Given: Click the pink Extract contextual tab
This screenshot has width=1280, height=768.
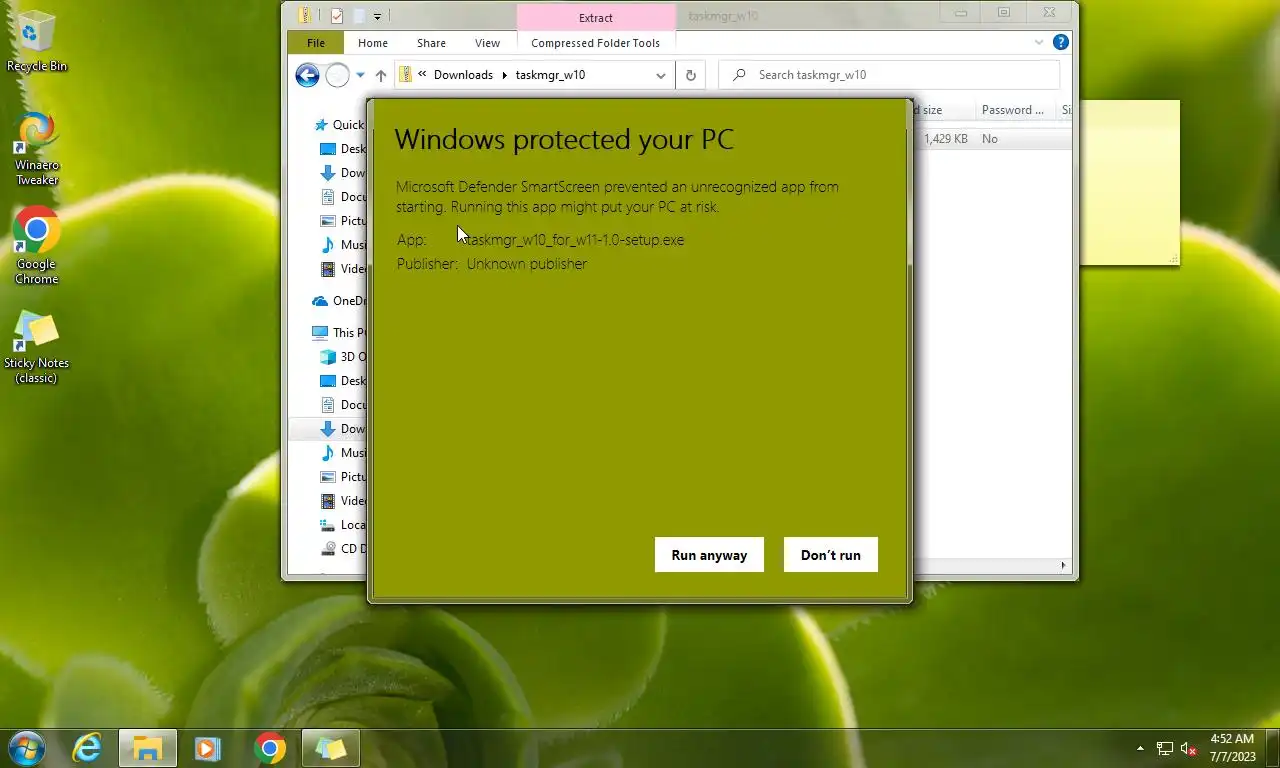Looking at the screenshot, I should coord(596,17).
